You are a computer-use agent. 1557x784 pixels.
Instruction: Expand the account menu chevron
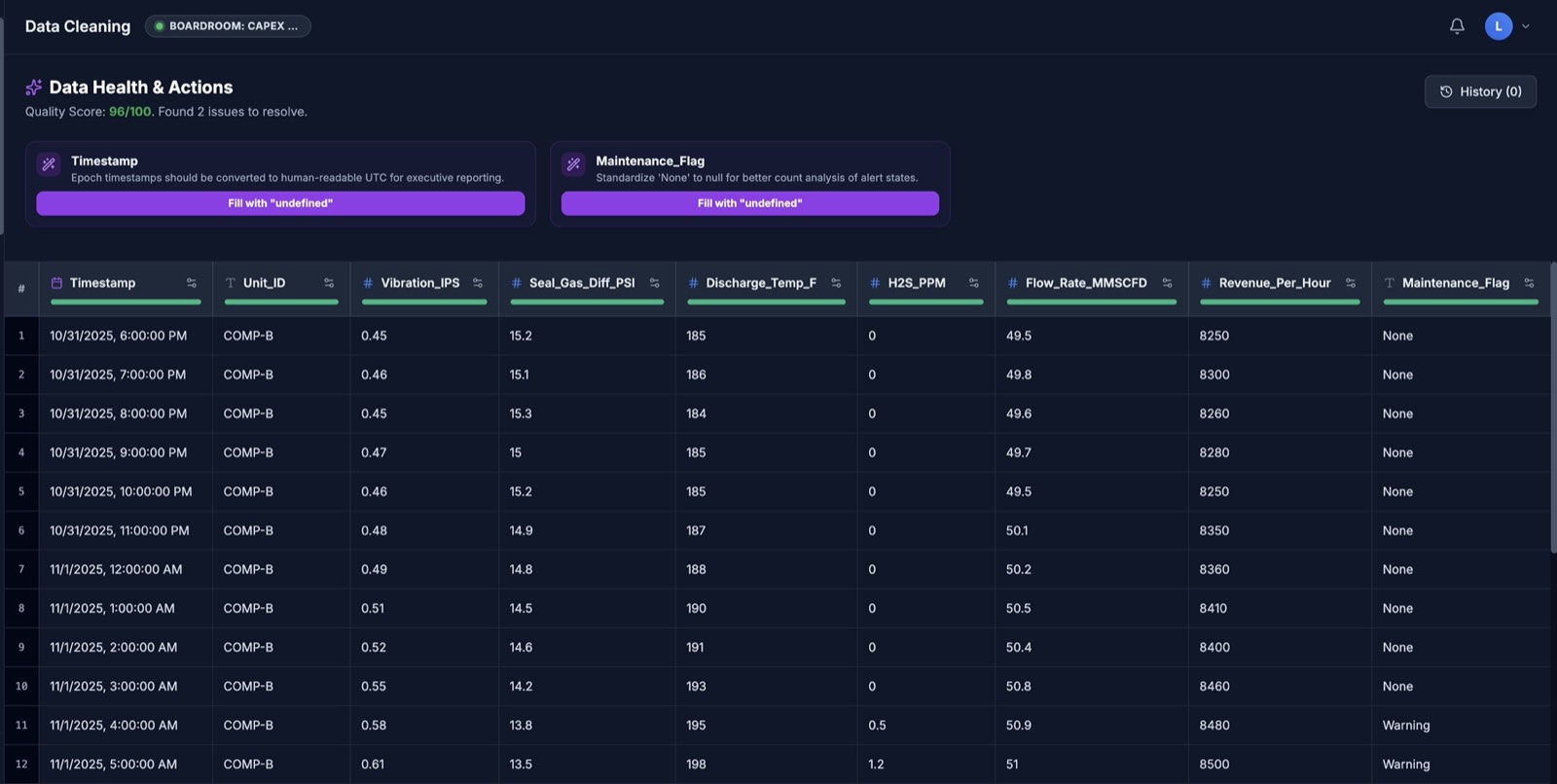[1526, 26]
